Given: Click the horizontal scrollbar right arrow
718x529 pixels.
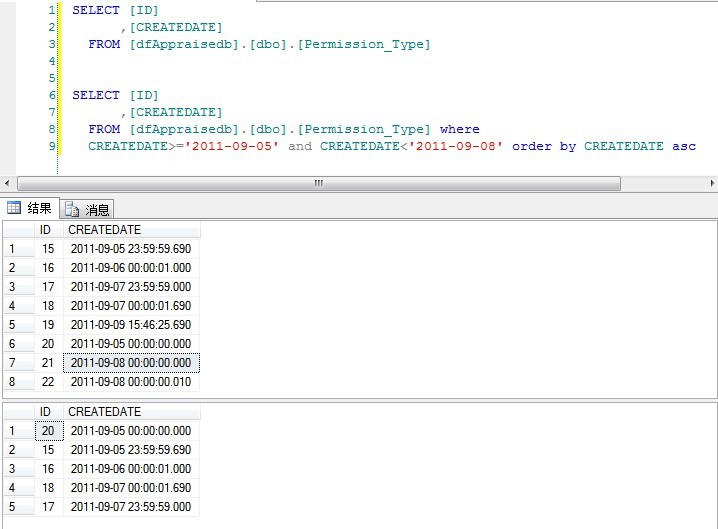Looking at the screenshot, I should 712,183.
